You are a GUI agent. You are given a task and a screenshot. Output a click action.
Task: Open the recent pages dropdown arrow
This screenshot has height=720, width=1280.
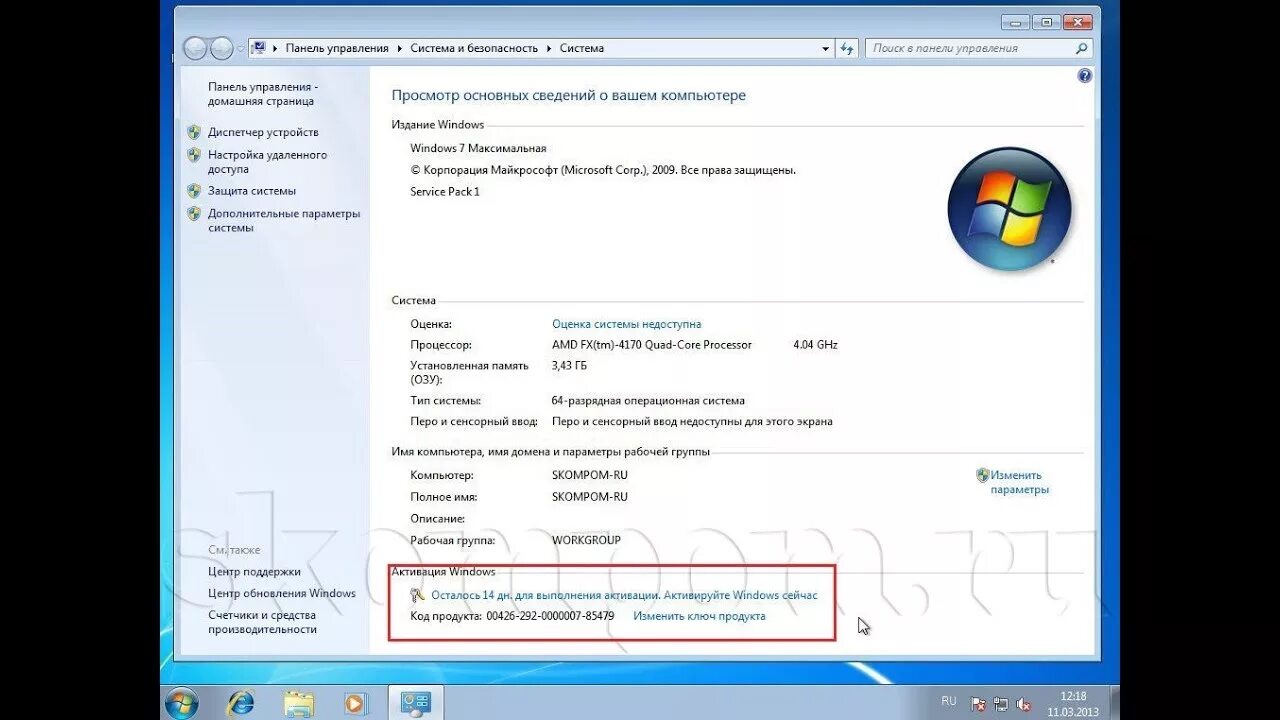click(240, 48)
